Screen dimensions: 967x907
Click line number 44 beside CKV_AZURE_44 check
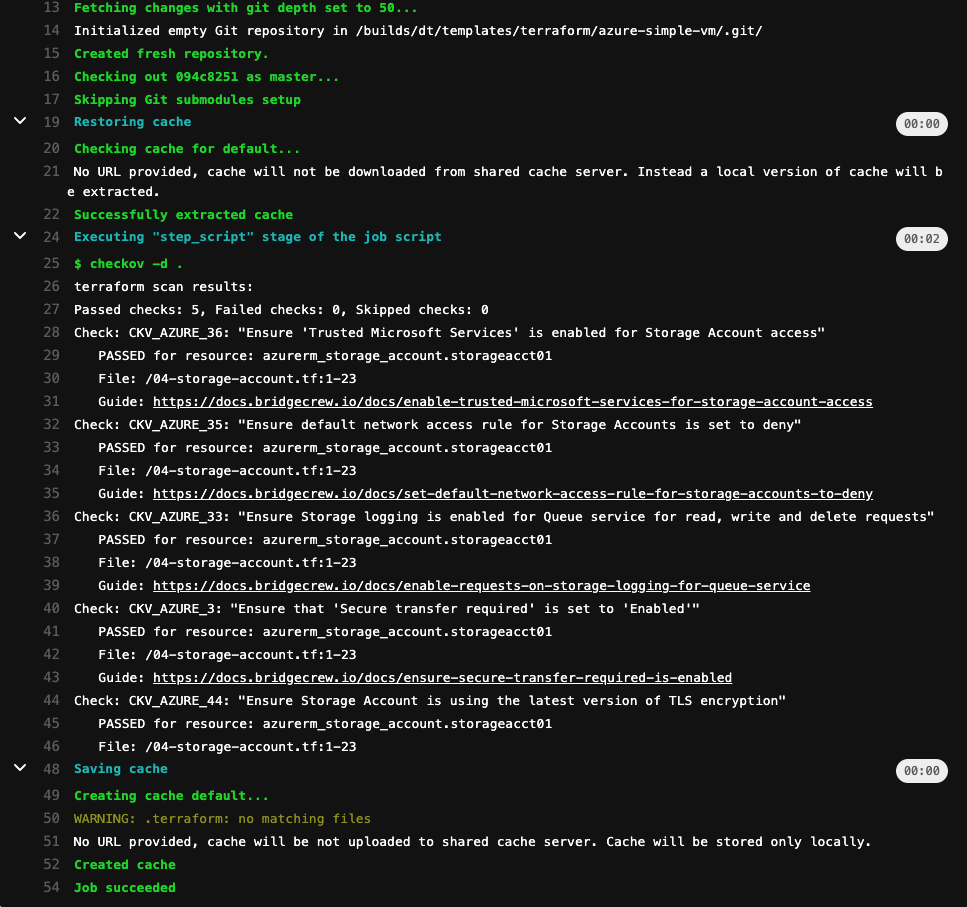52,701
